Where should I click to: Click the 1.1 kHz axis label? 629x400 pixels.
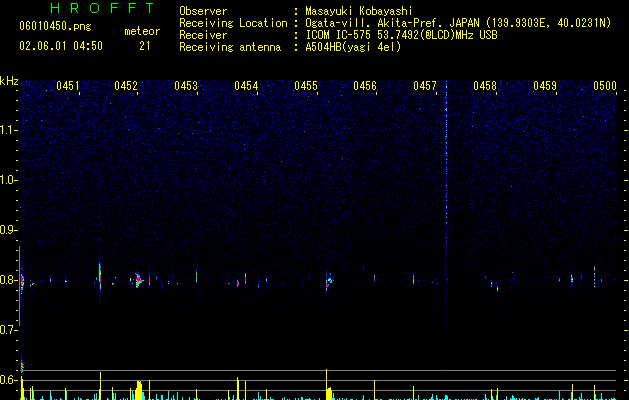(x=8, y=130)
